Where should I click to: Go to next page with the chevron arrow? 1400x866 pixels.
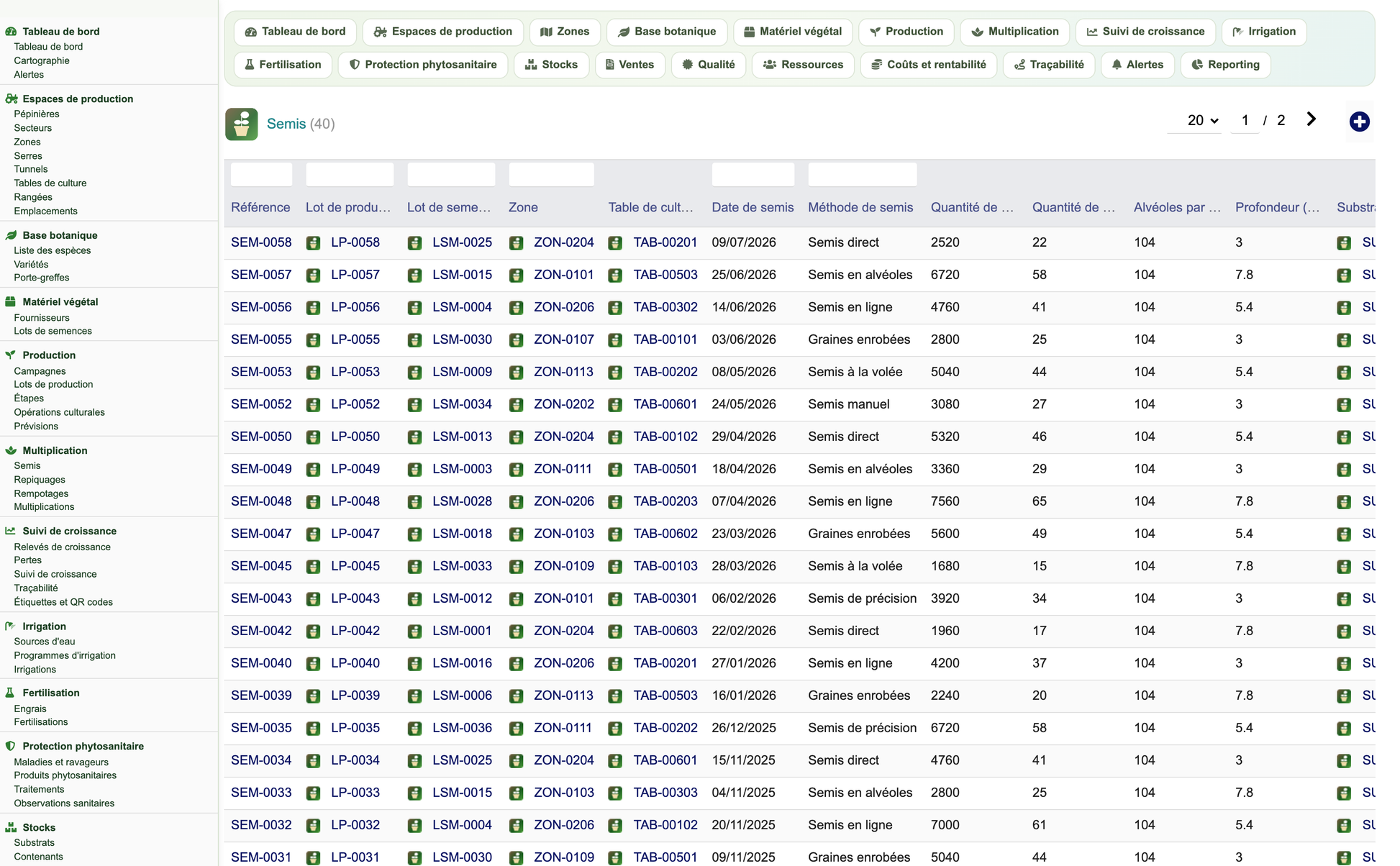[1311, 119]
